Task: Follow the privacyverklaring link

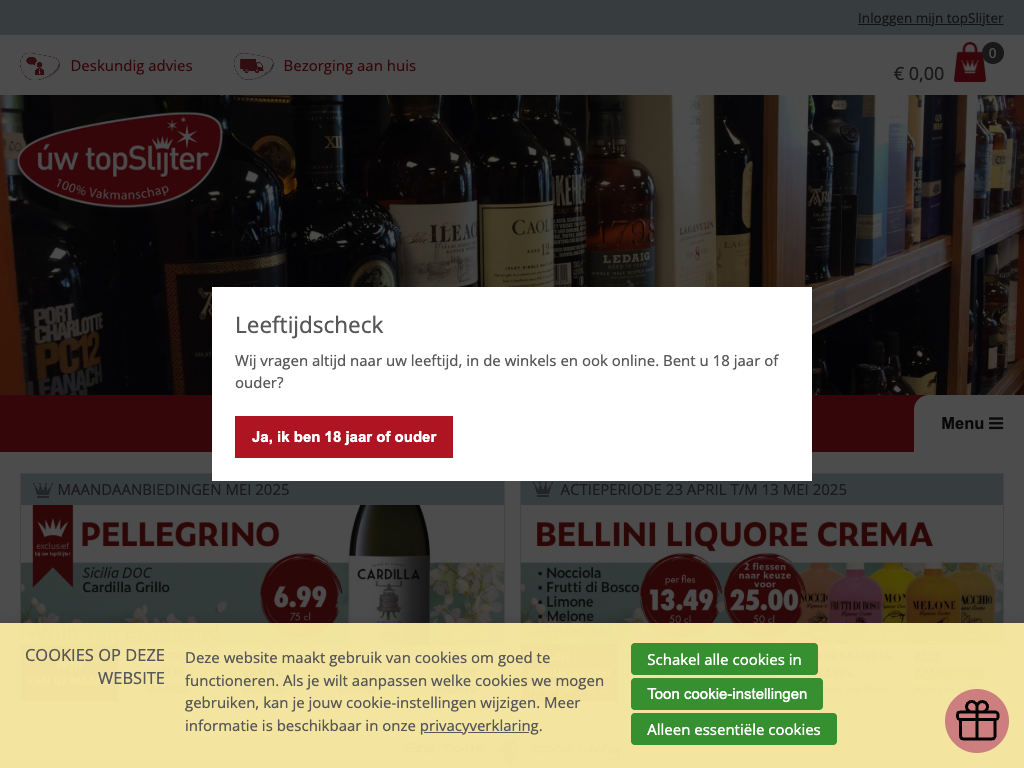Action: coord(479,726)
